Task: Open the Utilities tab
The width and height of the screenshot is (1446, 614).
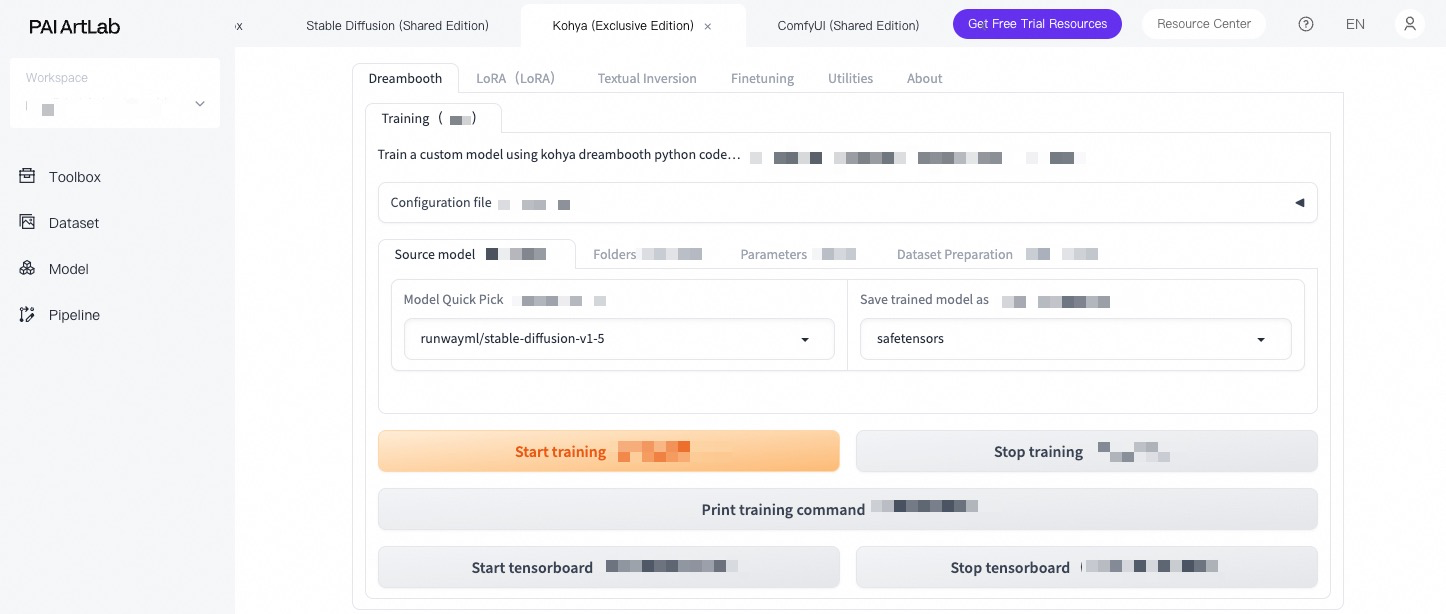Action: [850, 78]
